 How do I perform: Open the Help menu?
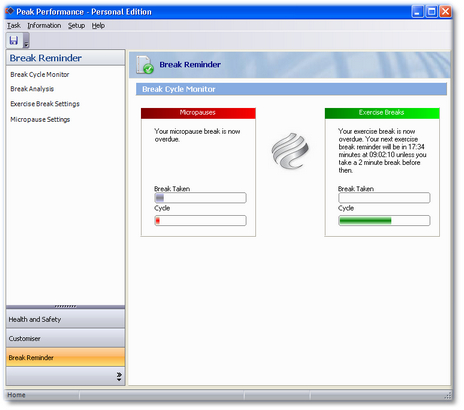(x=98, y=26)
